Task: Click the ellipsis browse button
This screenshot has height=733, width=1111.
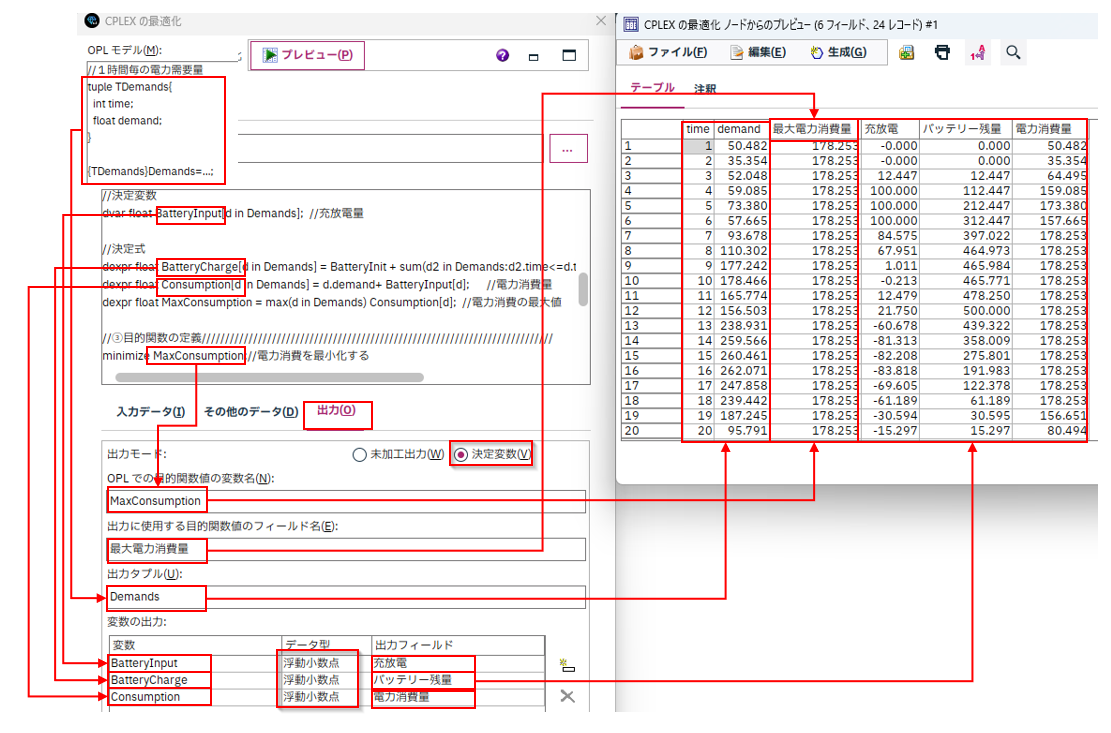Action: [568, 149]
